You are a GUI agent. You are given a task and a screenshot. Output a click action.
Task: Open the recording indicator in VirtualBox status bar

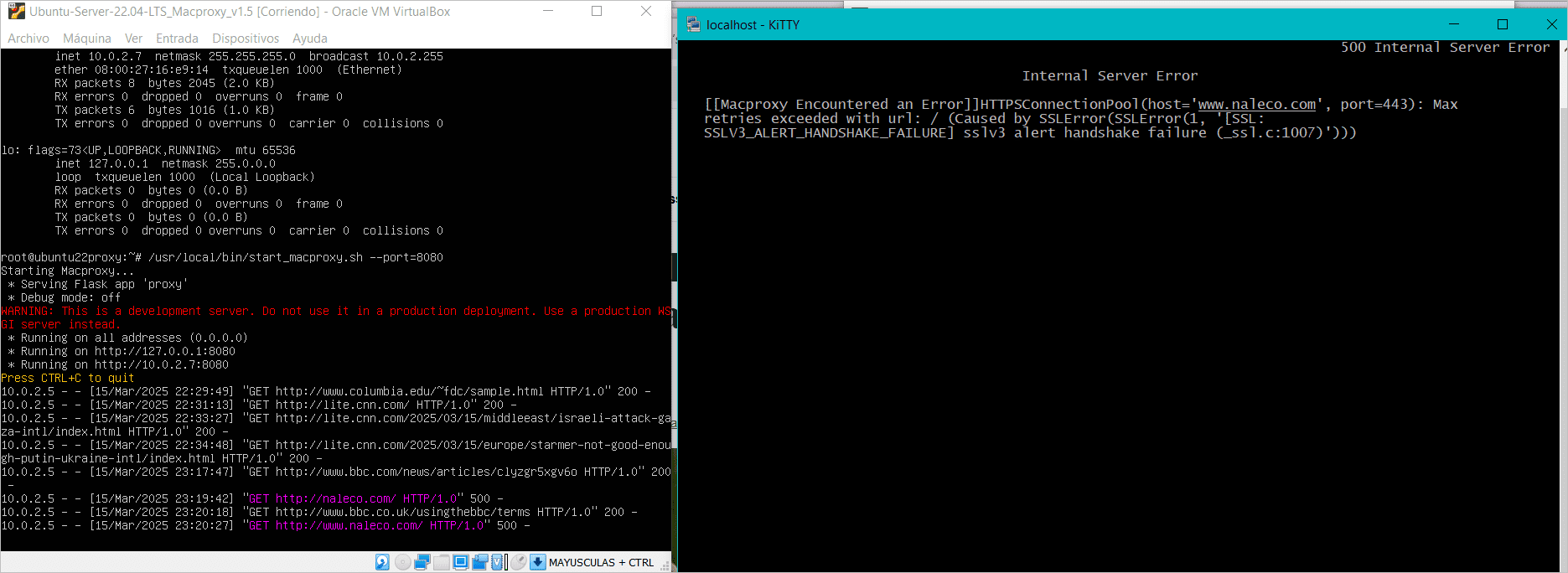pyautogui.click(x=480, y=562)
